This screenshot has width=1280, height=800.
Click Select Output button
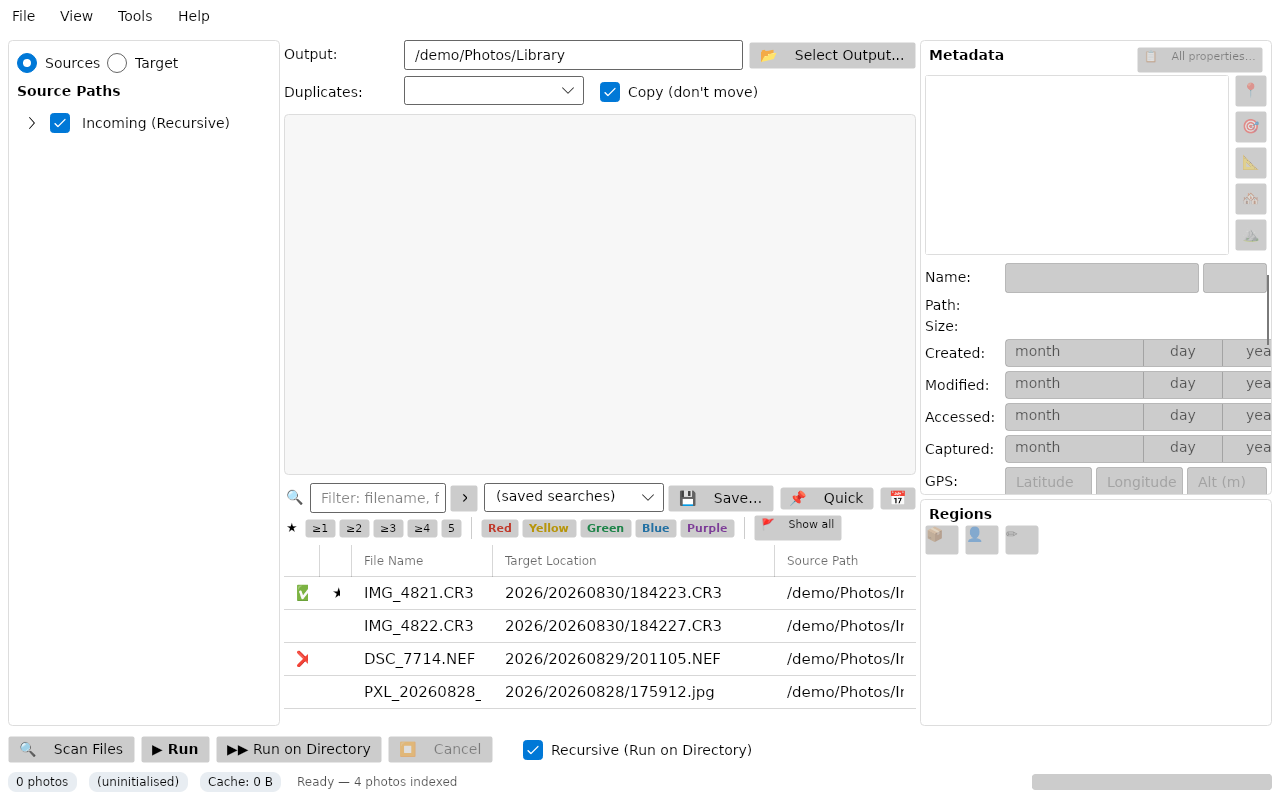832,55
